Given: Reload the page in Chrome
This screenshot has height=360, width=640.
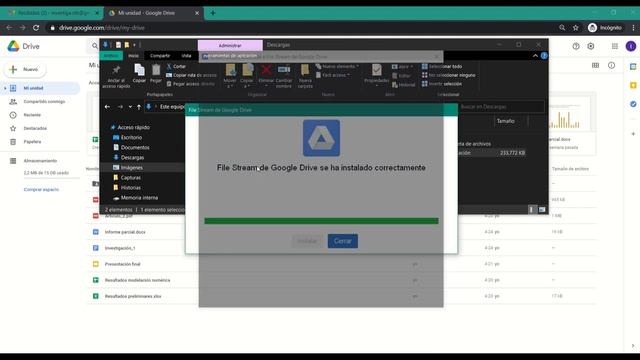Looking at the screenshot, I should click(x=36, y=28).
